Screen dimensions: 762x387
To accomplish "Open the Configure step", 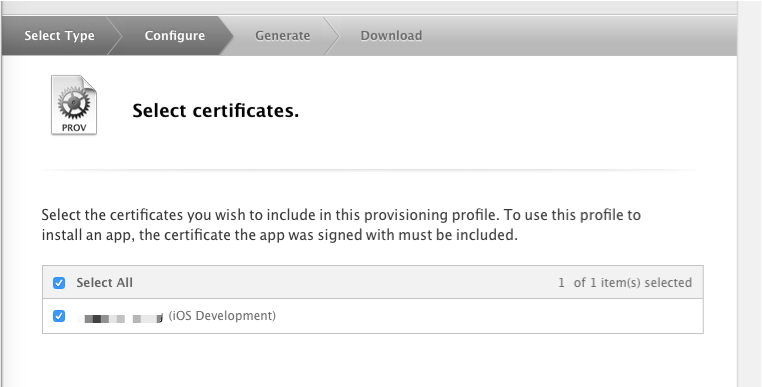I will [174, 35].
